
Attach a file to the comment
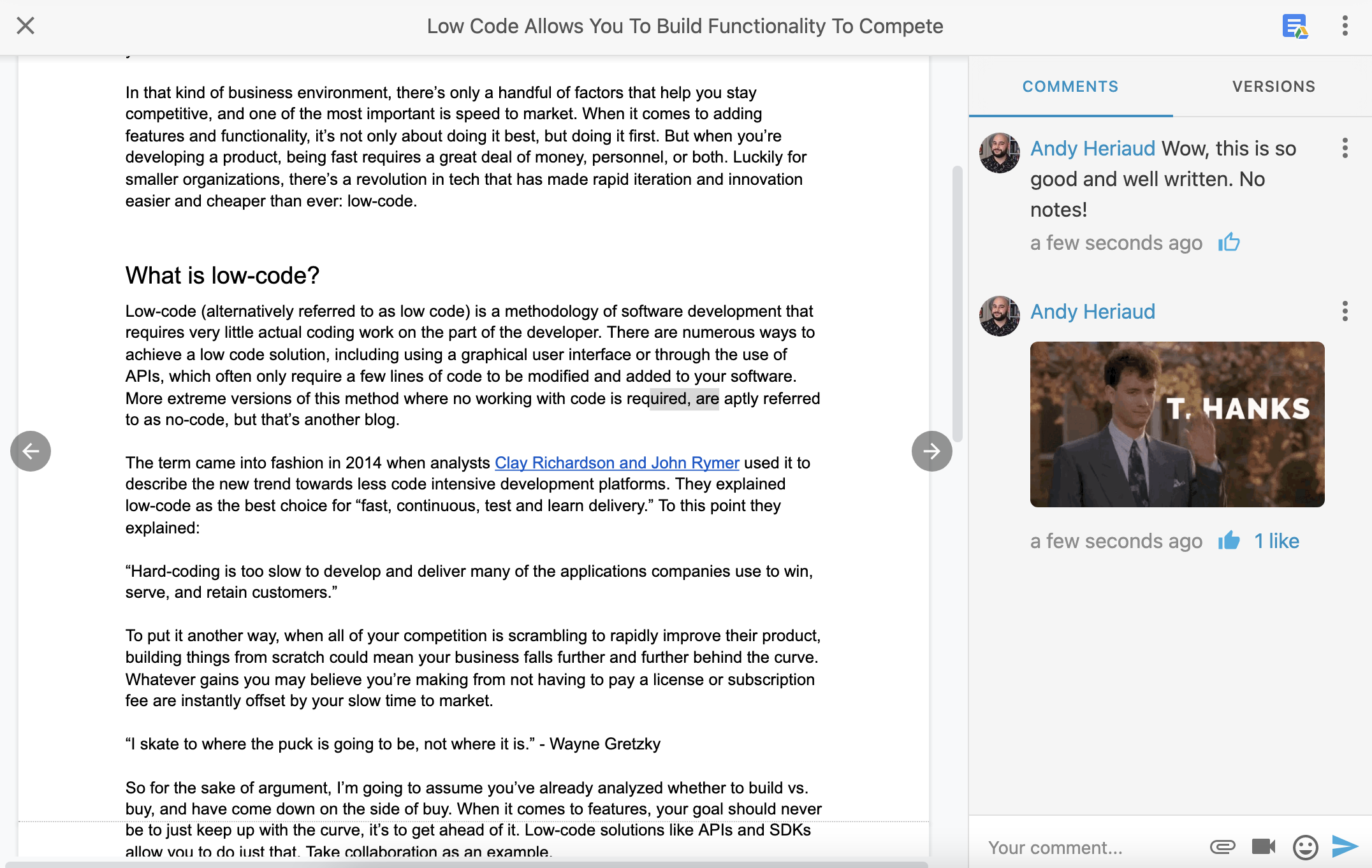point(1222,847)
